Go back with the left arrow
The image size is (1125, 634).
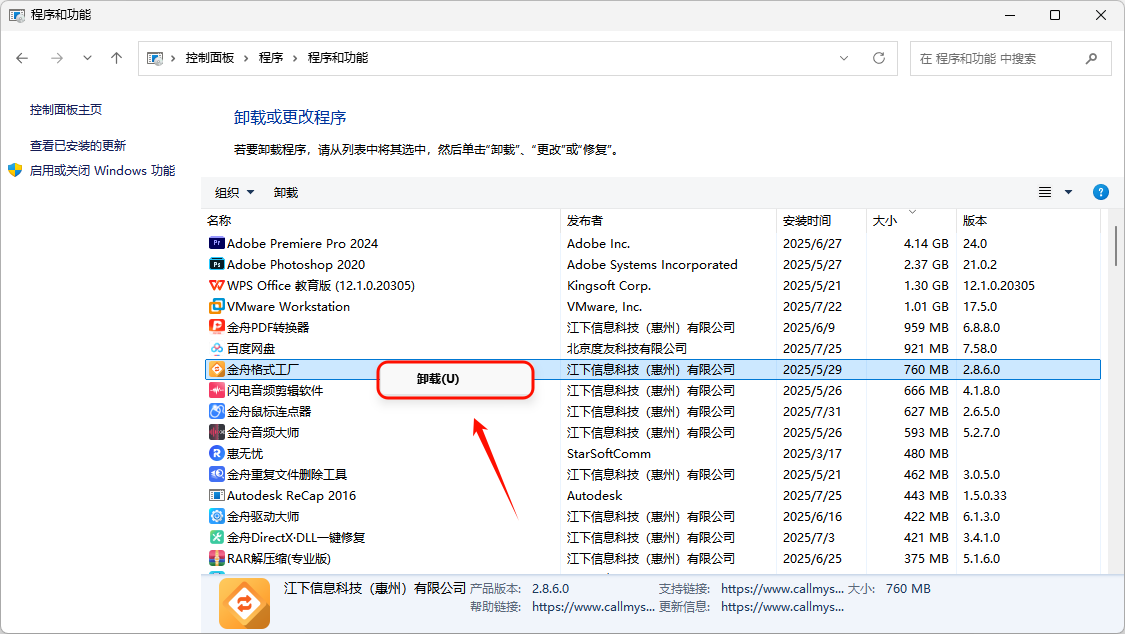coord(22,58)
